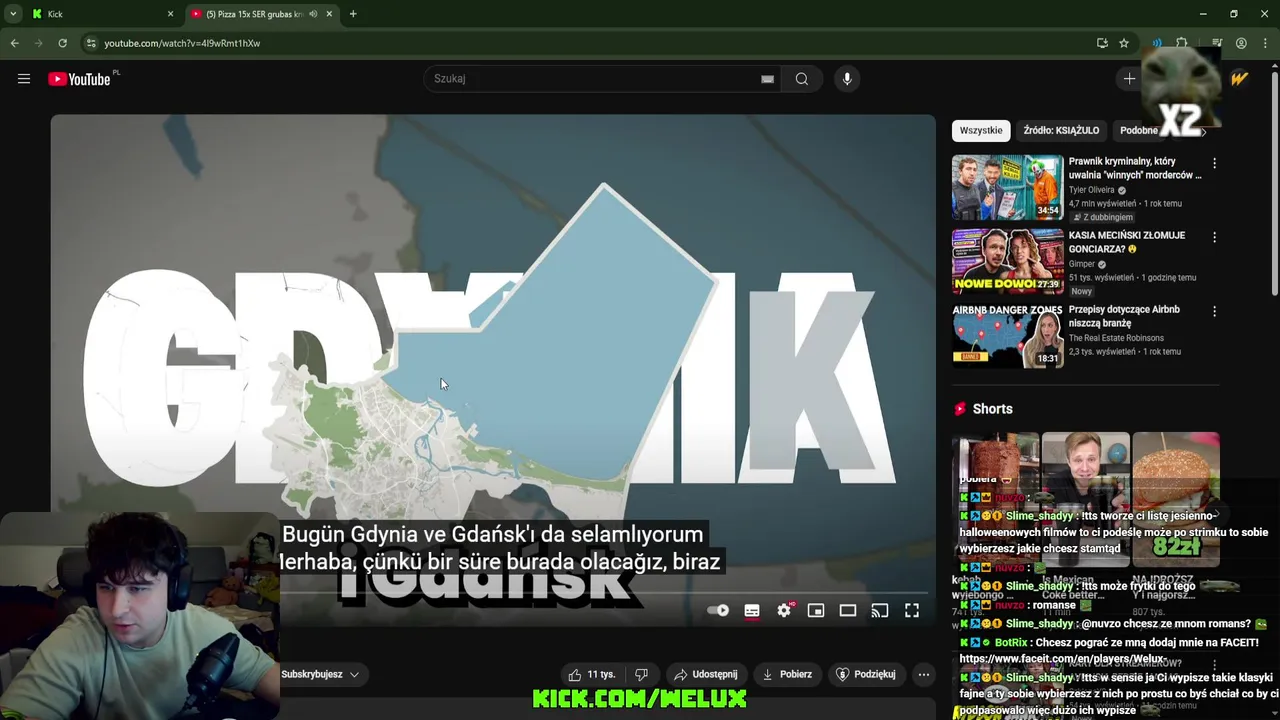Open a new browser tab
1280x720 pixels.
(353, 14)
